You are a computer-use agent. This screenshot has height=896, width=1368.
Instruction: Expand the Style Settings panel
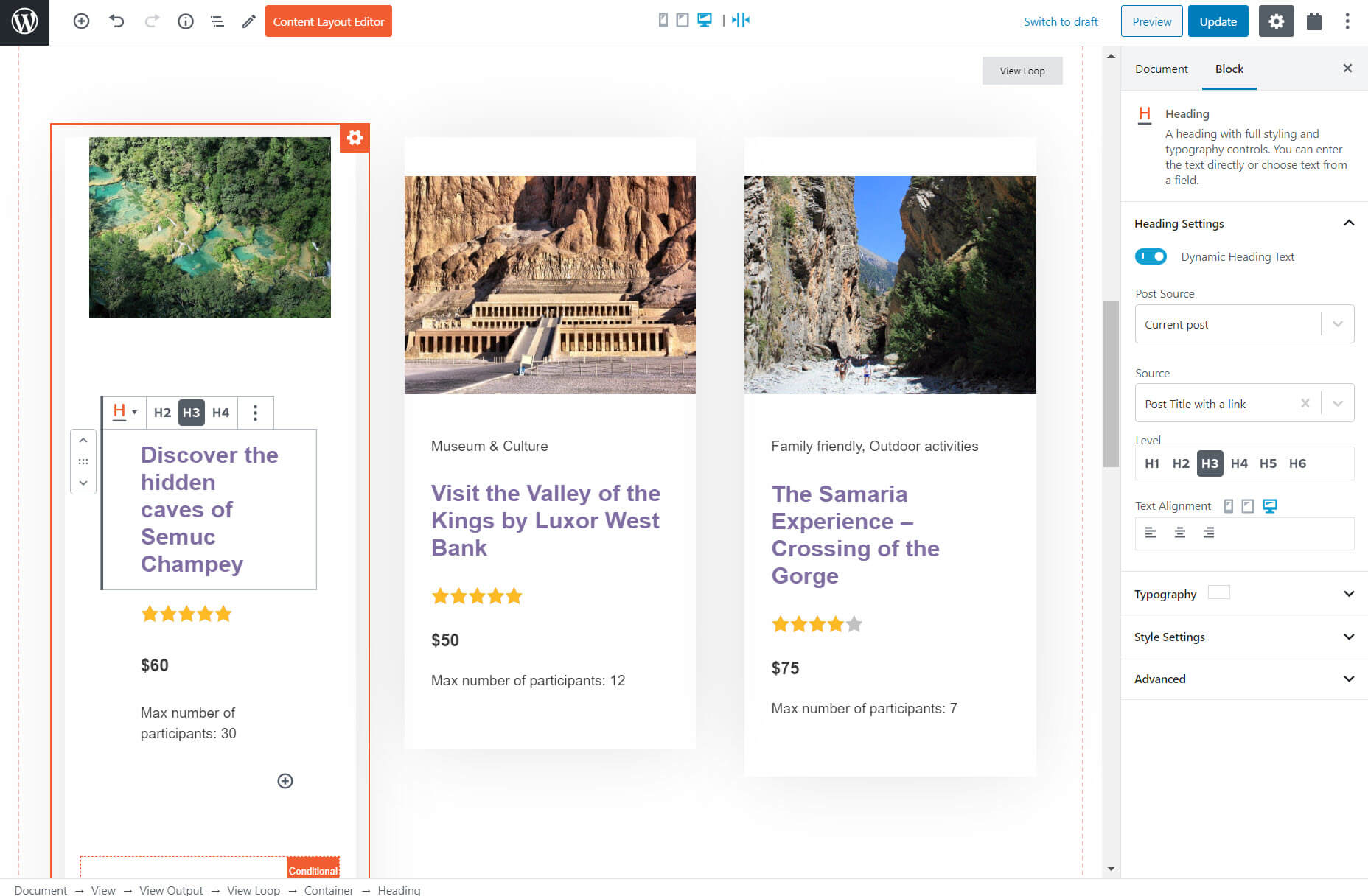pos(1244,637)
